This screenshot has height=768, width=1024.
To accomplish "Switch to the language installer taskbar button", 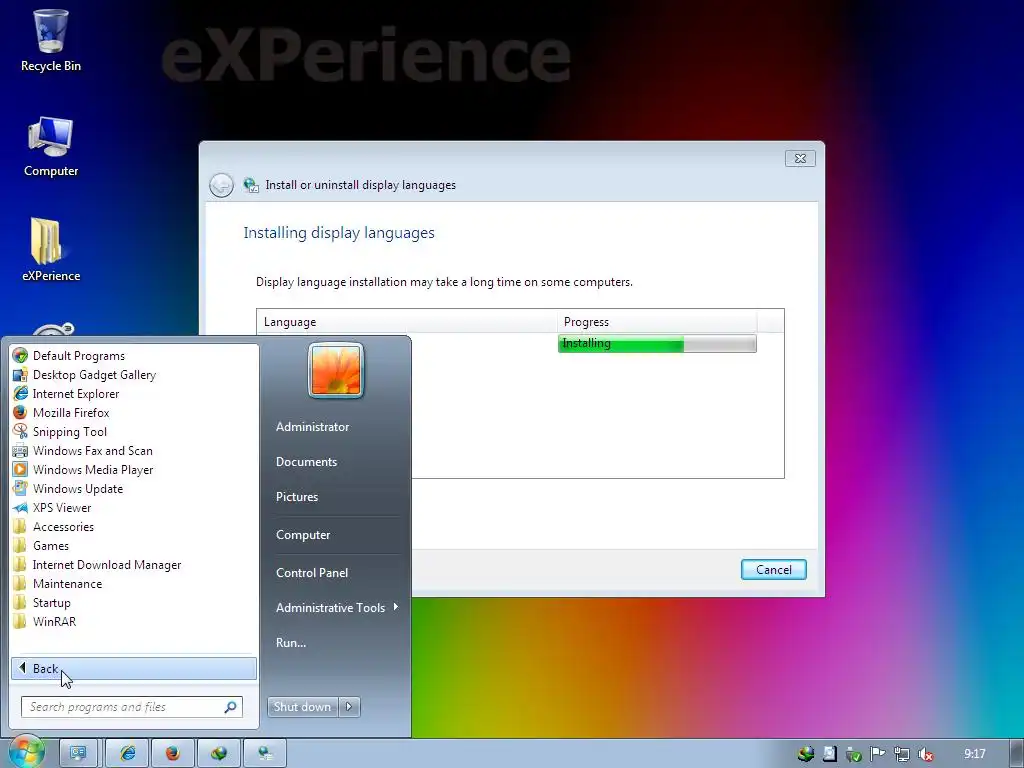I will (264, 753).
